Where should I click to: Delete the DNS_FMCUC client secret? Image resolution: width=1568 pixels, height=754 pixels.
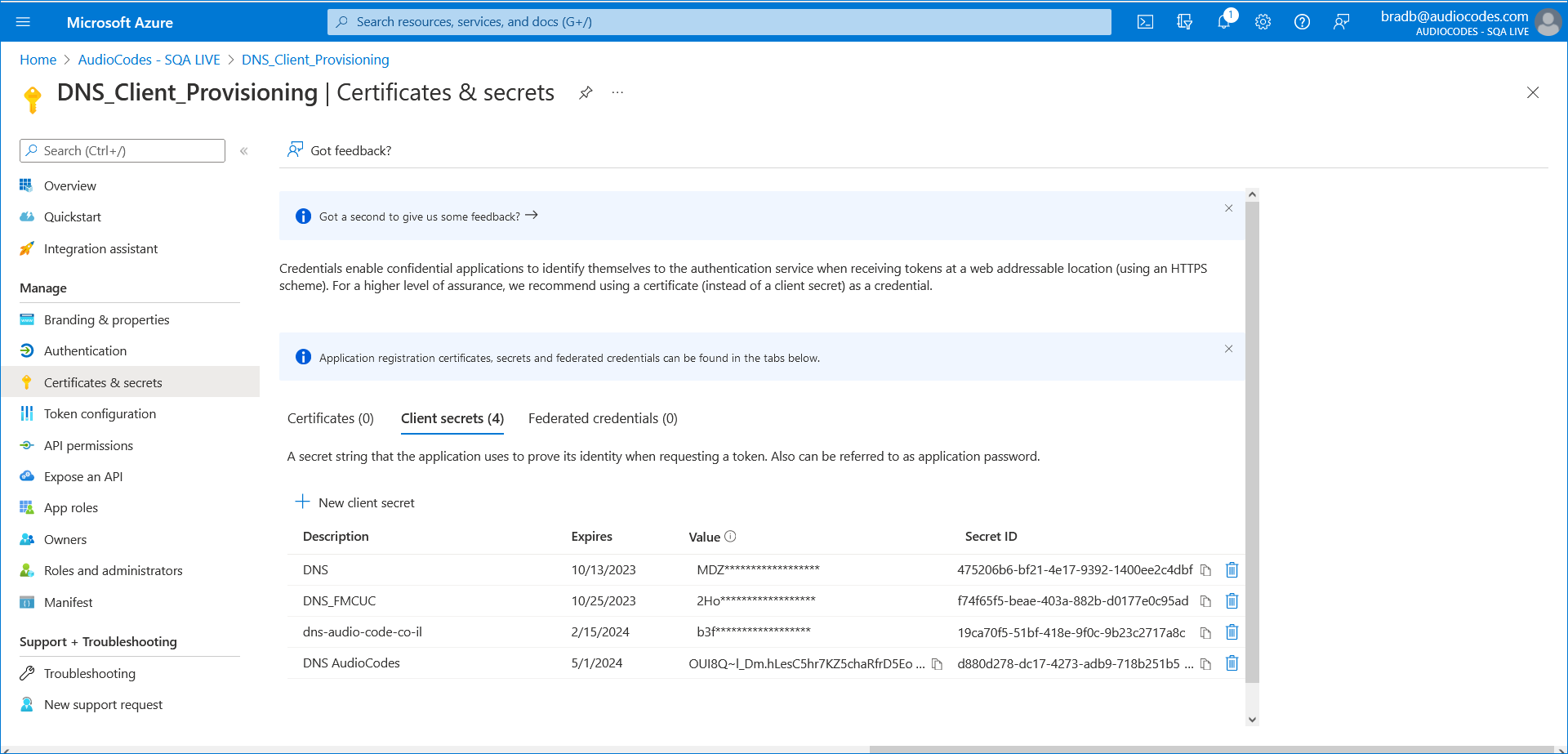click(1232, 600)
